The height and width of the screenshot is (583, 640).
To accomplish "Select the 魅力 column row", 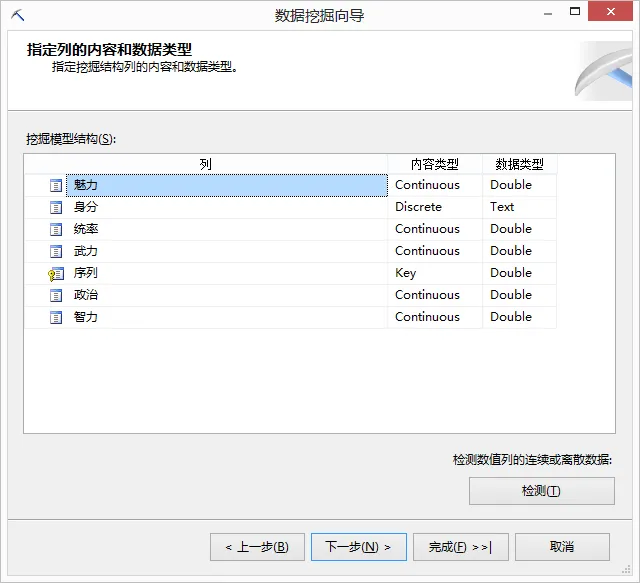I will [227, 185].
